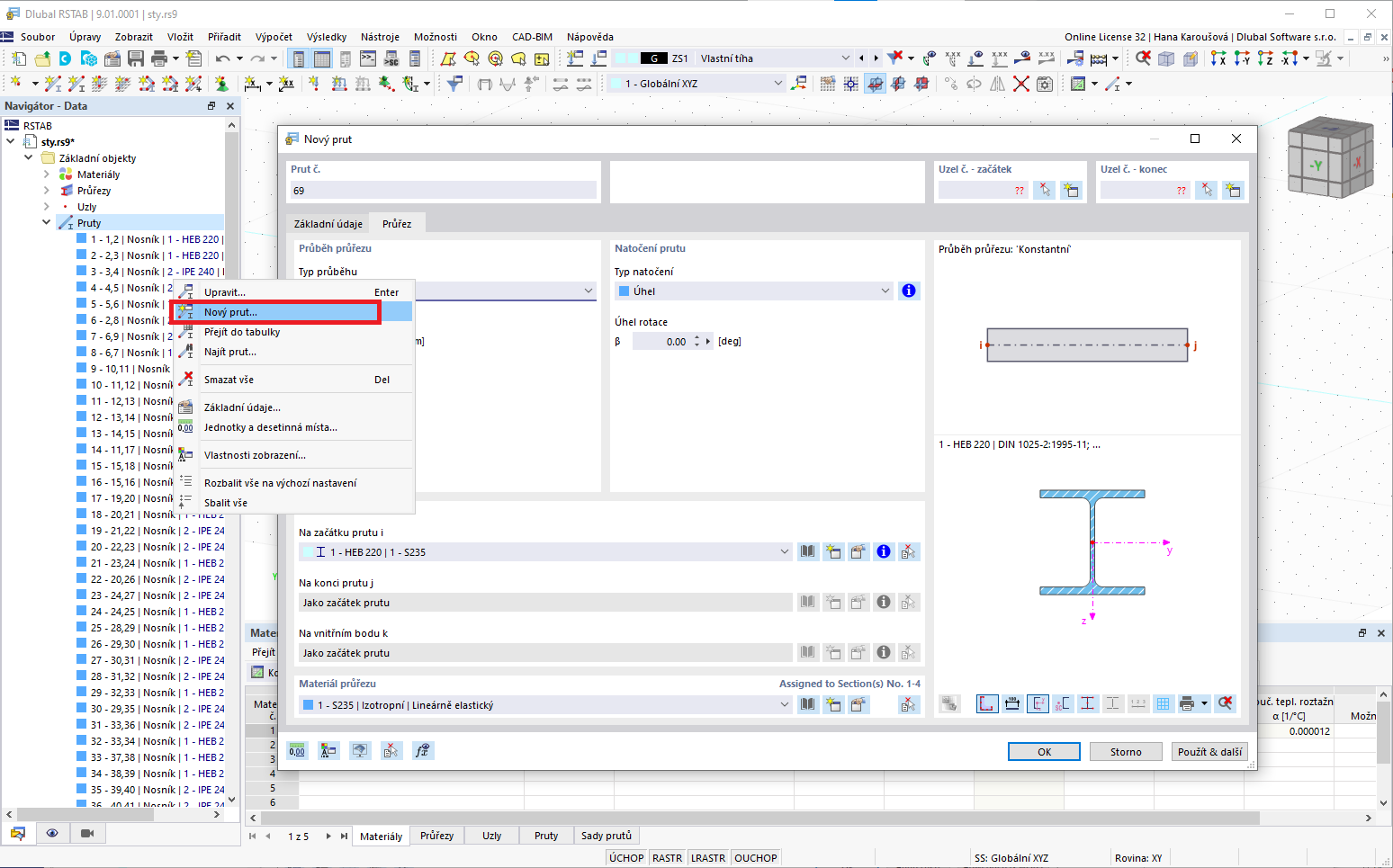
Task: Select previous load case arrow button
Action: pos(861,58)
